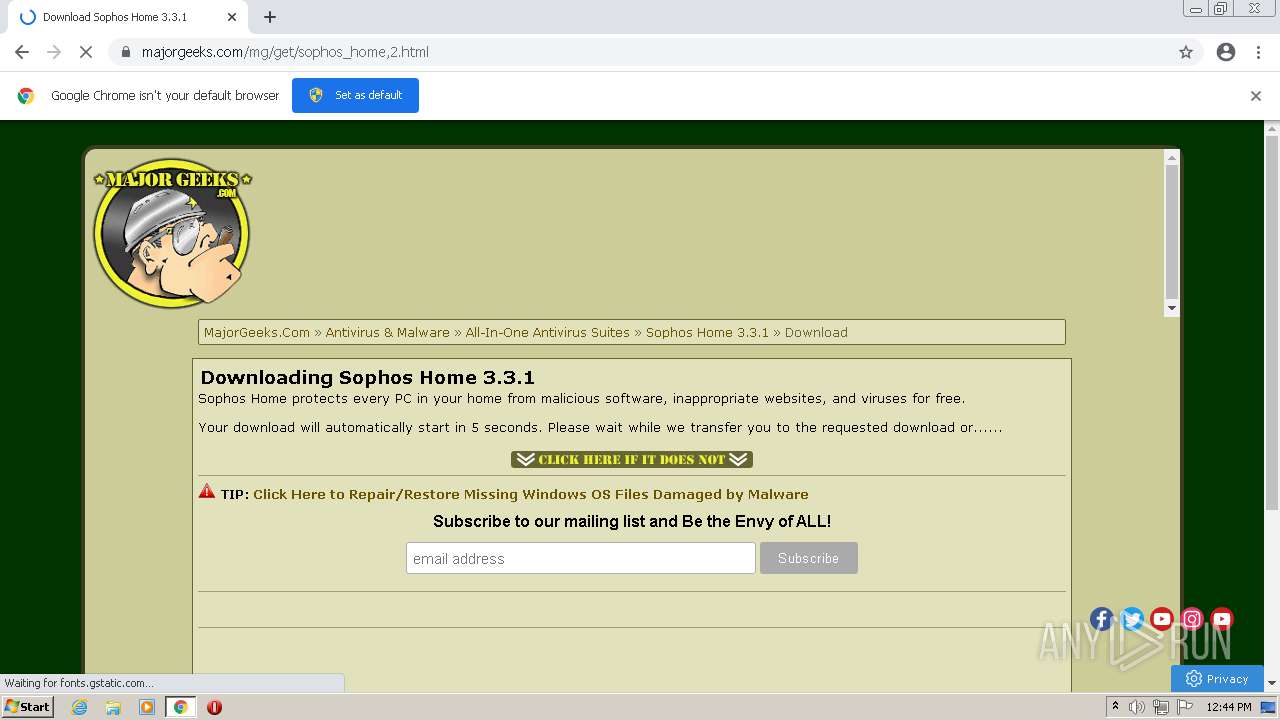The width and height of the screenshot is (1280, 720).
Task: Click the red warning TIP icon
Action: coord(207,491)
